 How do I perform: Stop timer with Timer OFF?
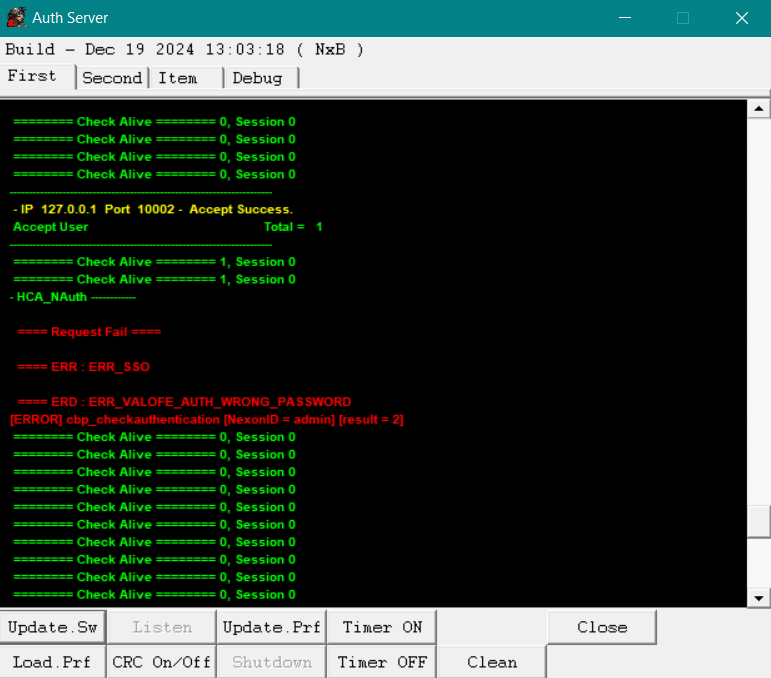coord(382,662)
